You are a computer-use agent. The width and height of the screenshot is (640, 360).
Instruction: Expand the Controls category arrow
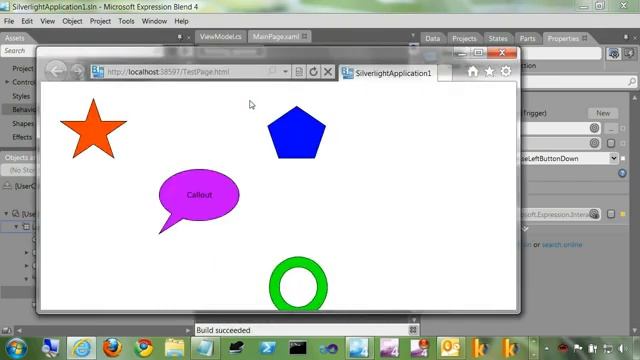(x=7, y=82)
